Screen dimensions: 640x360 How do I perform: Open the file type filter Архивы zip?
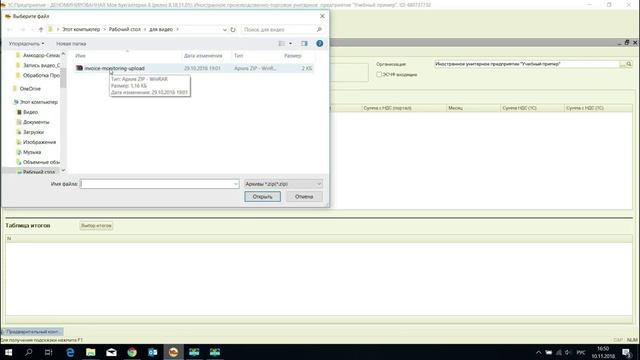pyautogui.click(x=283, y=184)
